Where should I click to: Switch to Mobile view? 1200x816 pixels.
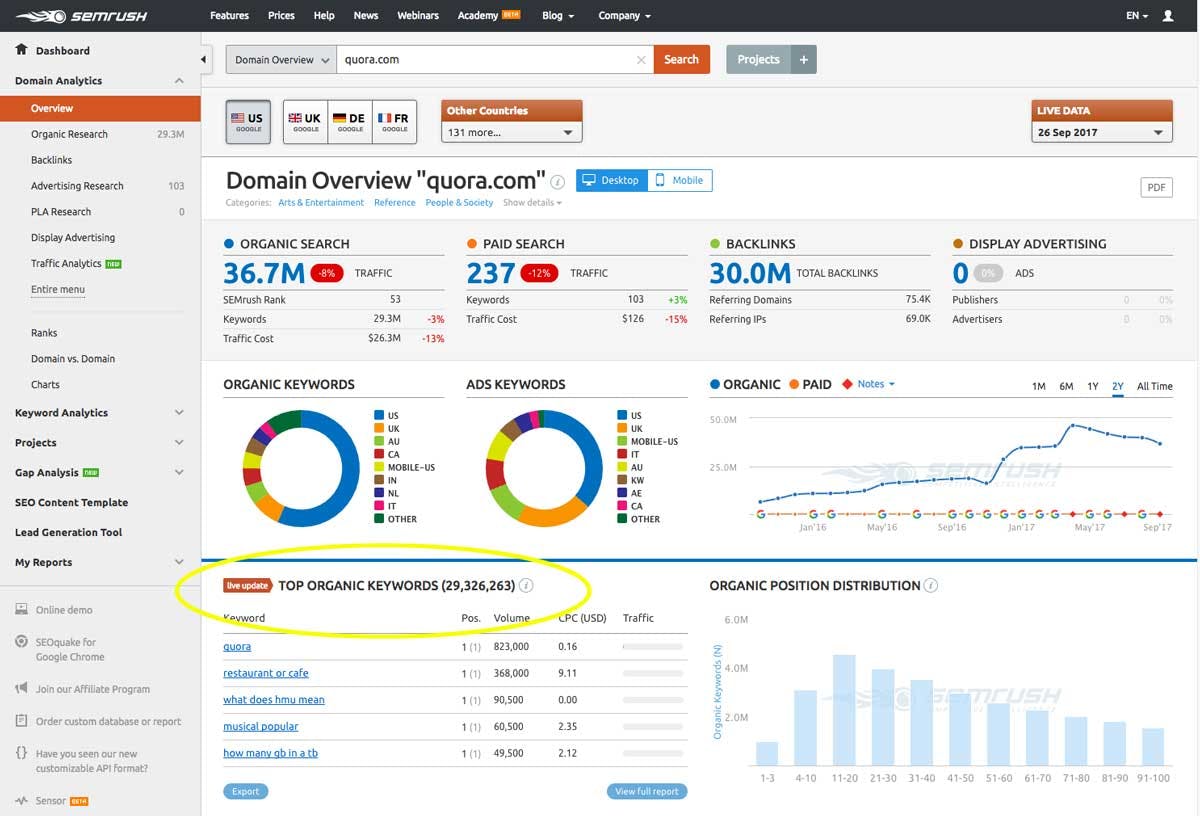point(679,181)
